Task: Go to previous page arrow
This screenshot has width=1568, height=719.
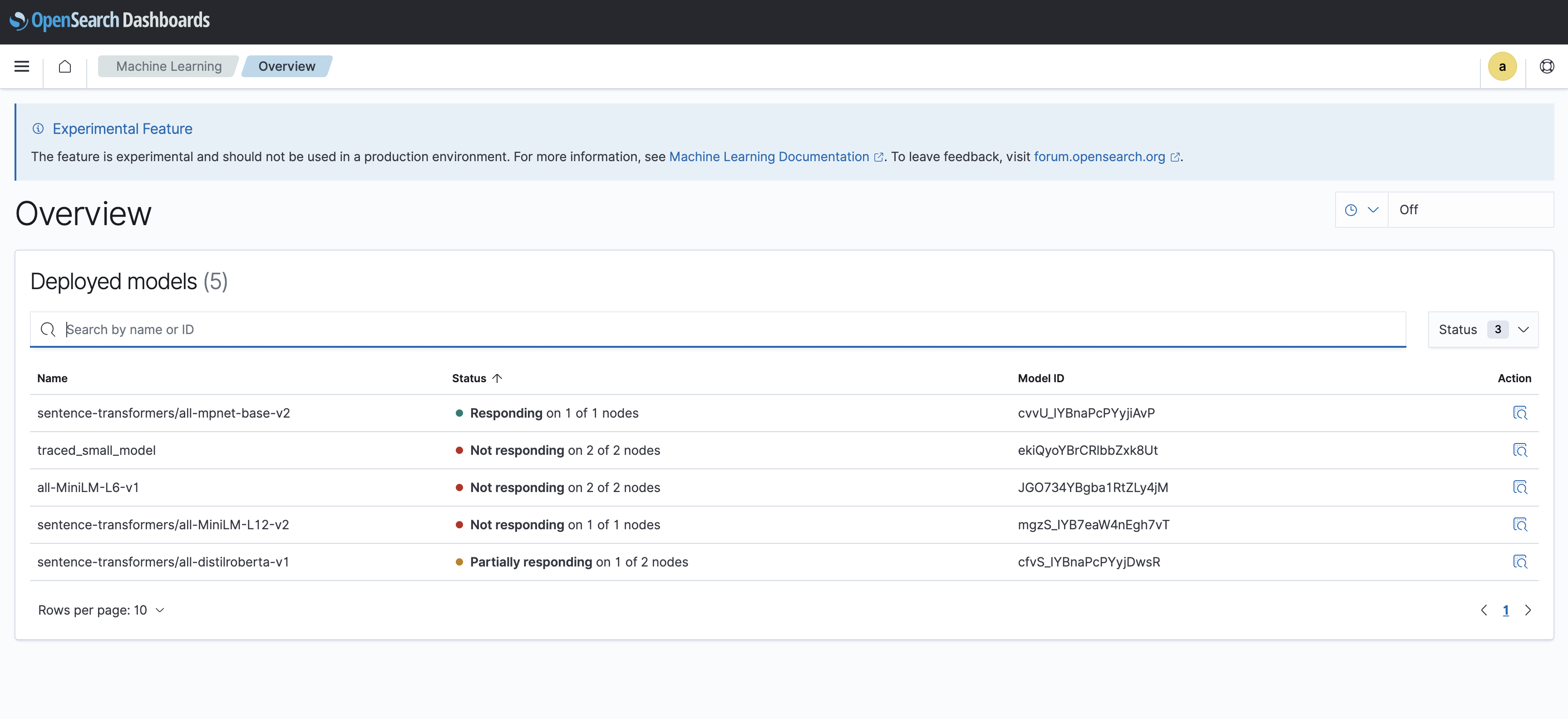Action: (1484, 610)
